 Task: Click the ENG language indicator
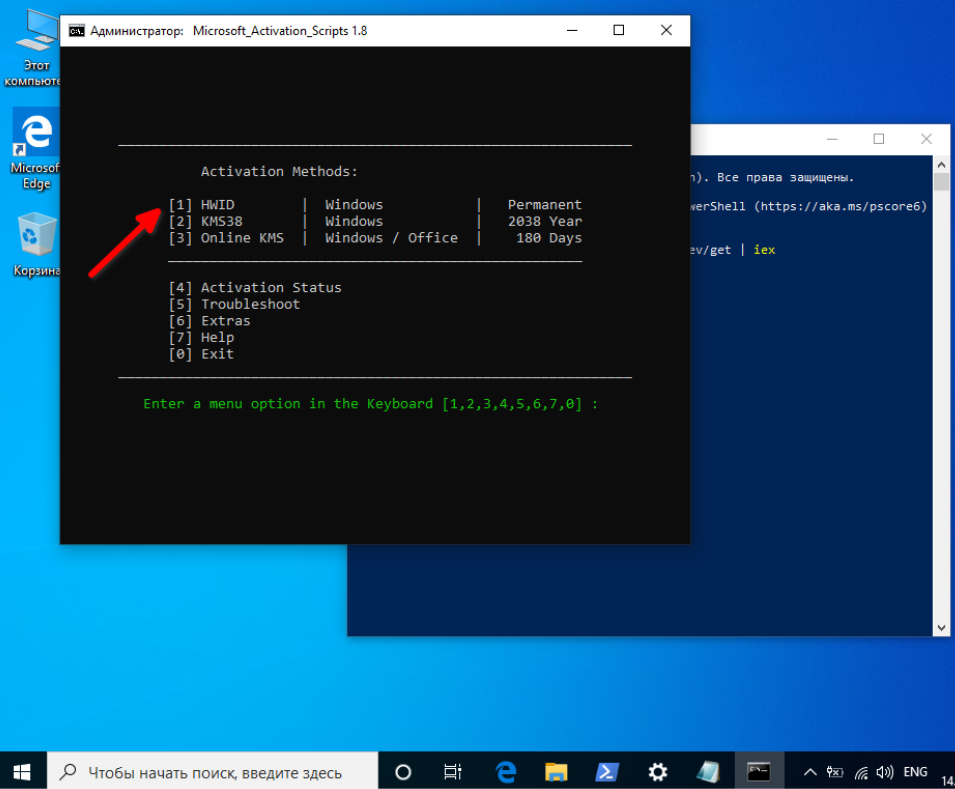(915, 773)
